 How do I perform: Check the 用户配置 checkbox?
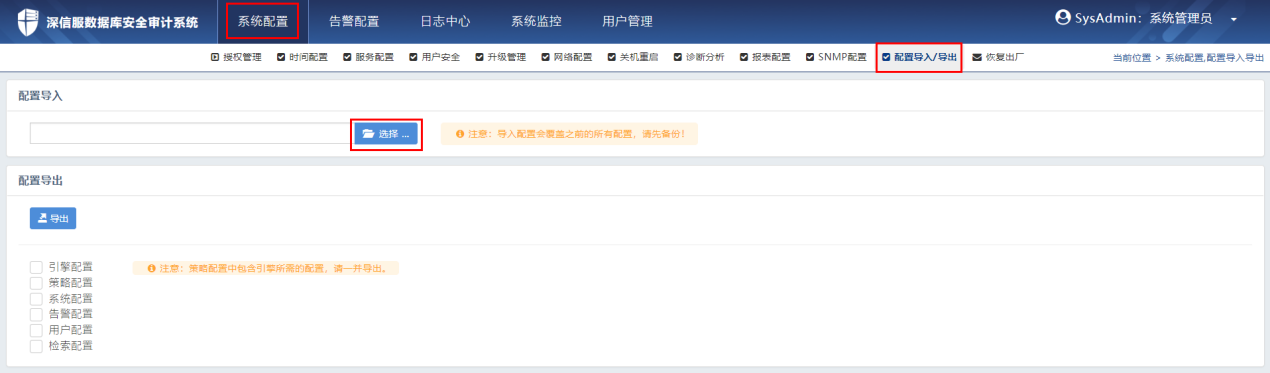click(x=36, y=330)
